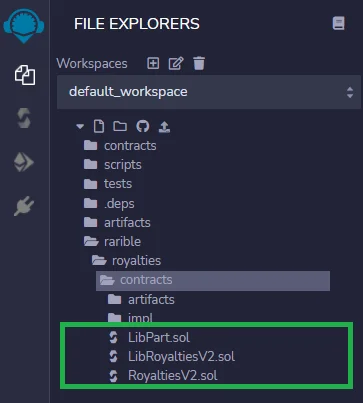The image size is (363, 403).
Task: Click the Remix logo icon
Action: pyautogui.click(x=24, y=25)
